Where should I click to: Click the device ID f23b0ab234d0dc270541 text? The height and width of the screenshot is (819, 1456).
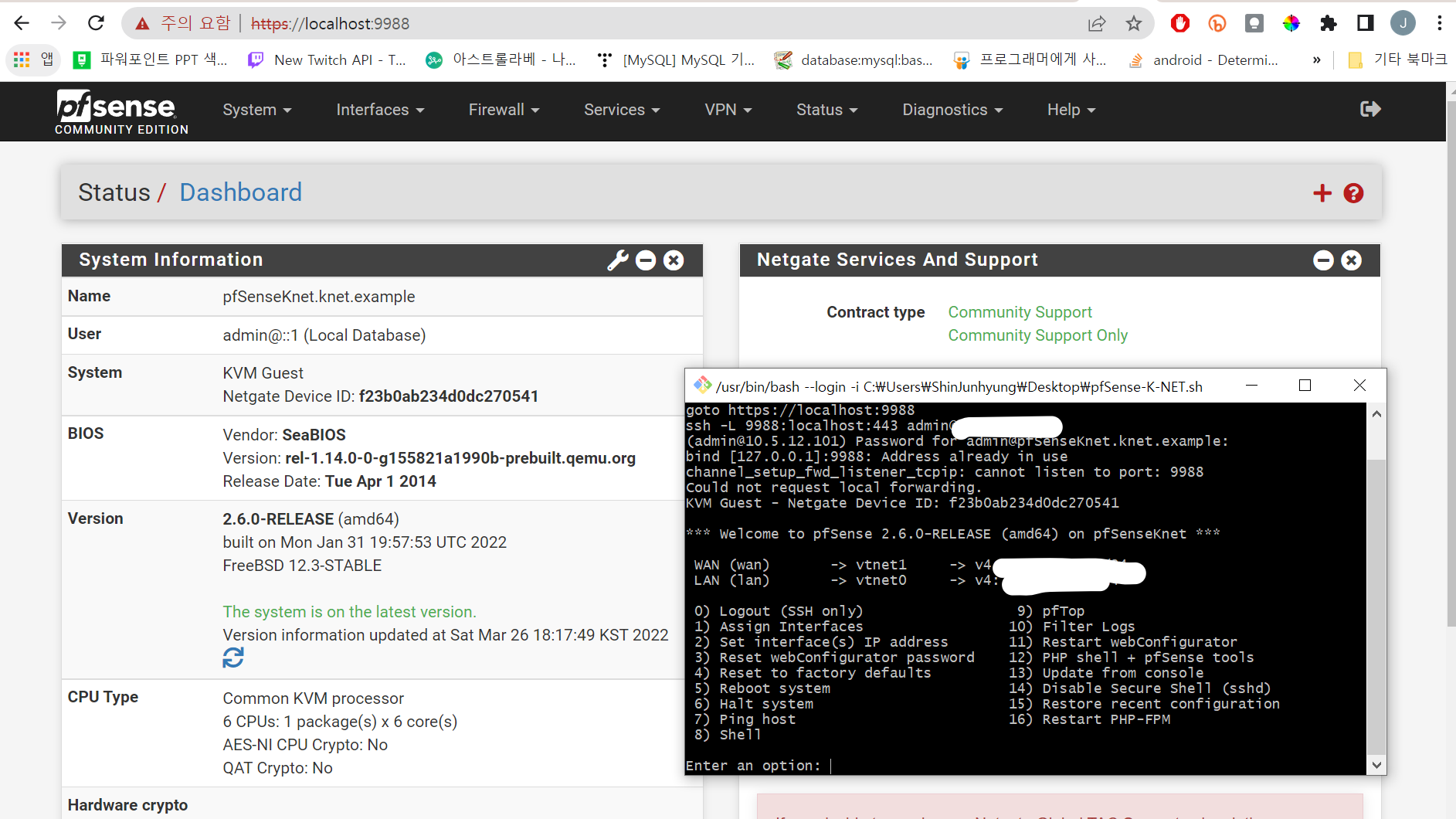[x=448, y=396]
